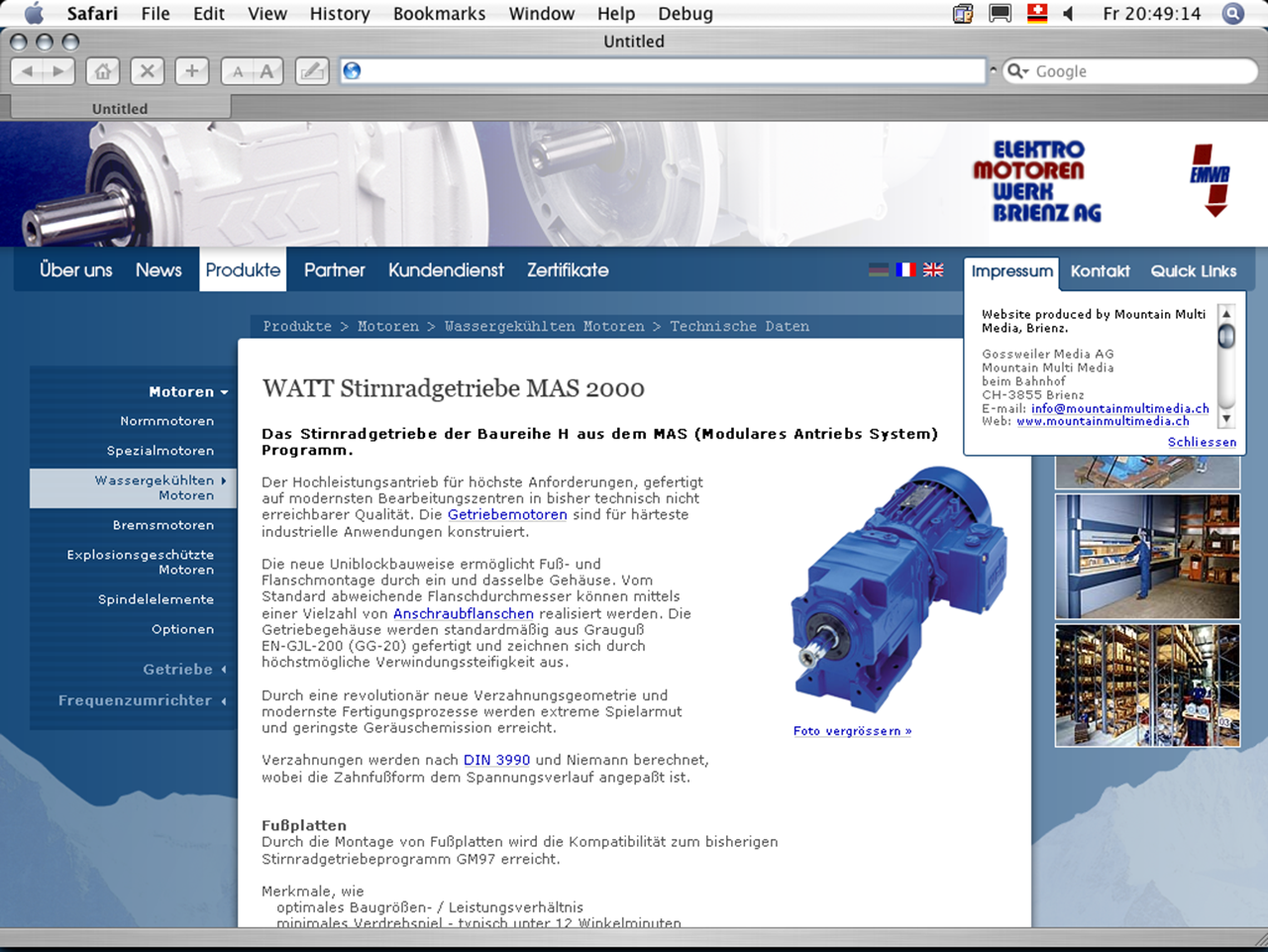Open the News navigation tab
Image resolution: width=1268 pixels, height=952 pixels.
[158, 269]
